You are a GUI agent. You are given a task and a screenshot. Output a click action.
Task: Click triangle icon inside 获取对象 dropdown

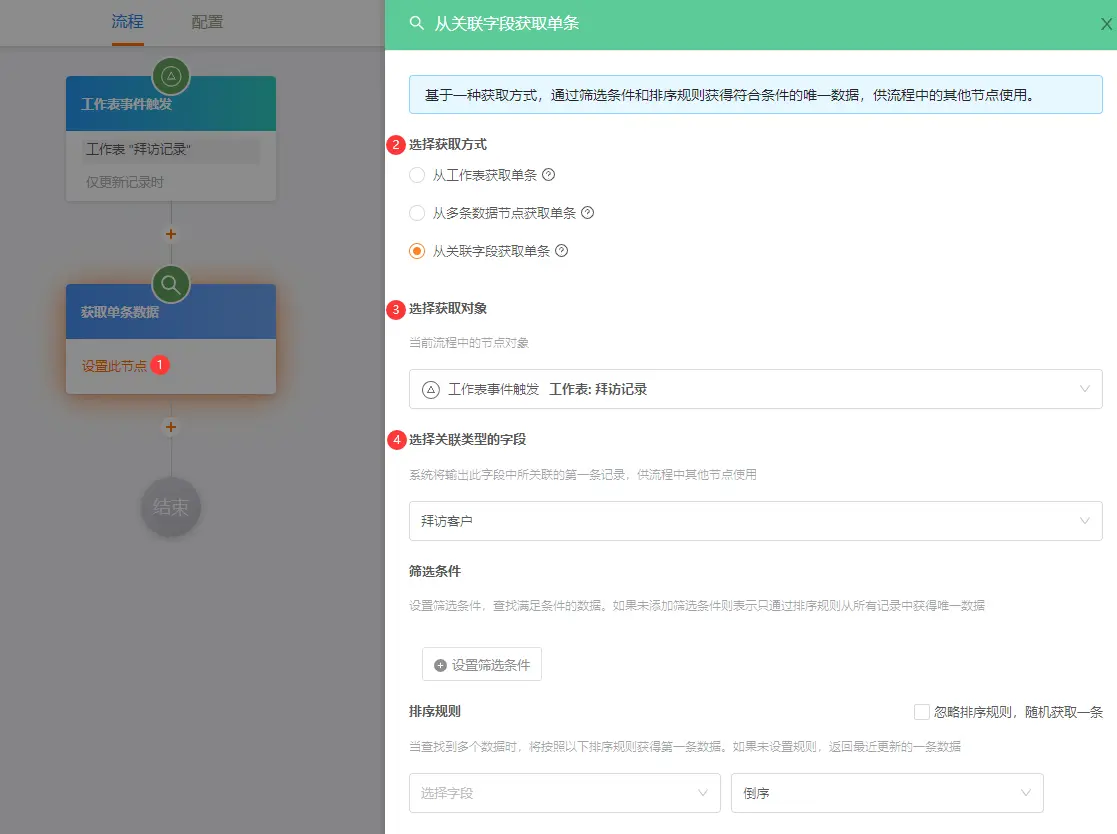pos(431,390)
